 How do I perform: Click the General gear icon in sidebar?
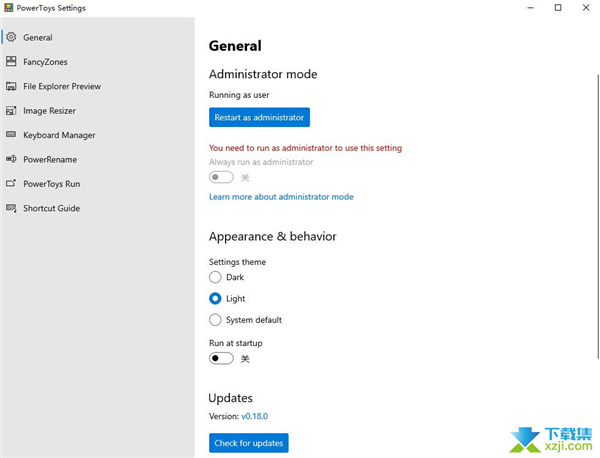(11, 38)
